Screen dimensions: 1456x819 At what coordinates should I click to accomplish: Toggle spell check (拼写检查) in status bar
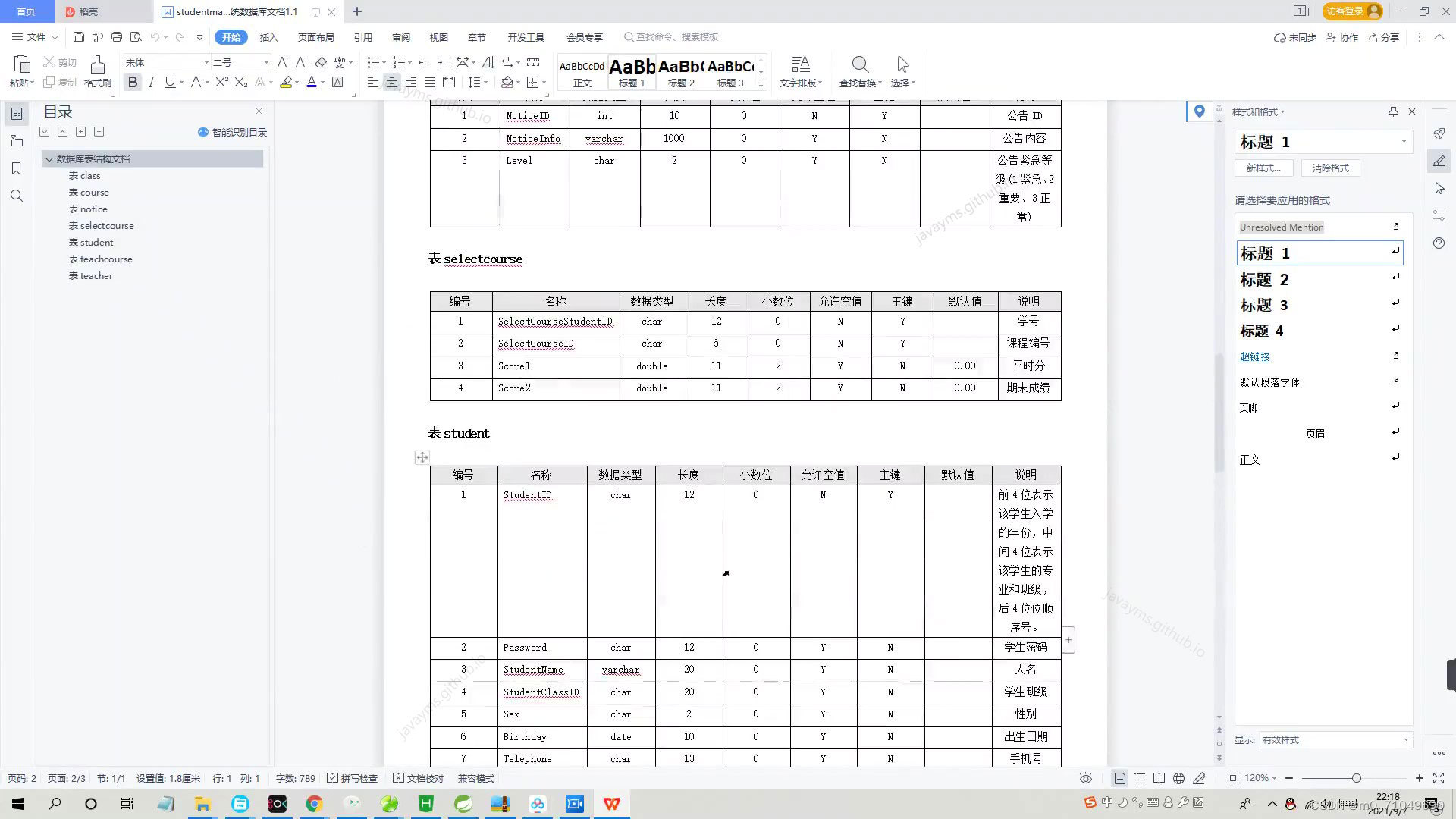[x=352, y=778]
